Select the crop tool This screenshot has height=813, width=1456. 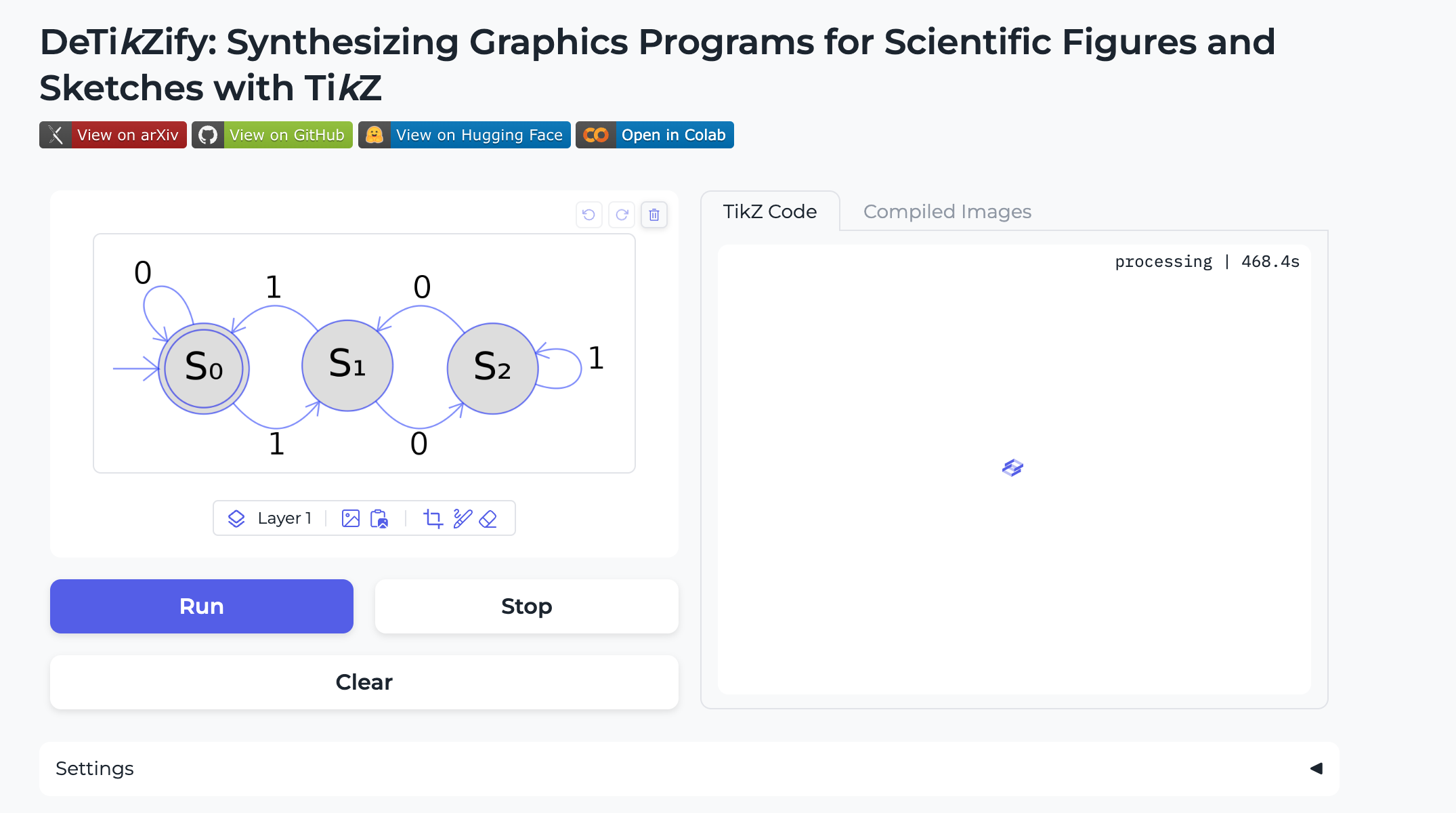[433, 518]
